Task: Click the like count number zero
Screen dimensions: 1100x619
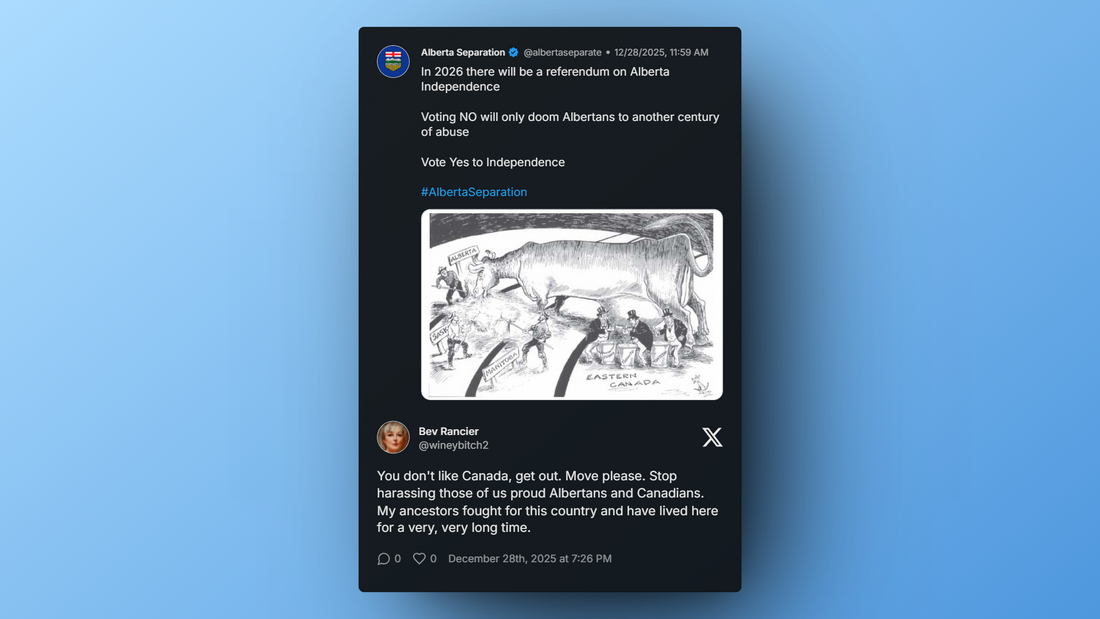Action: (433, 559)
